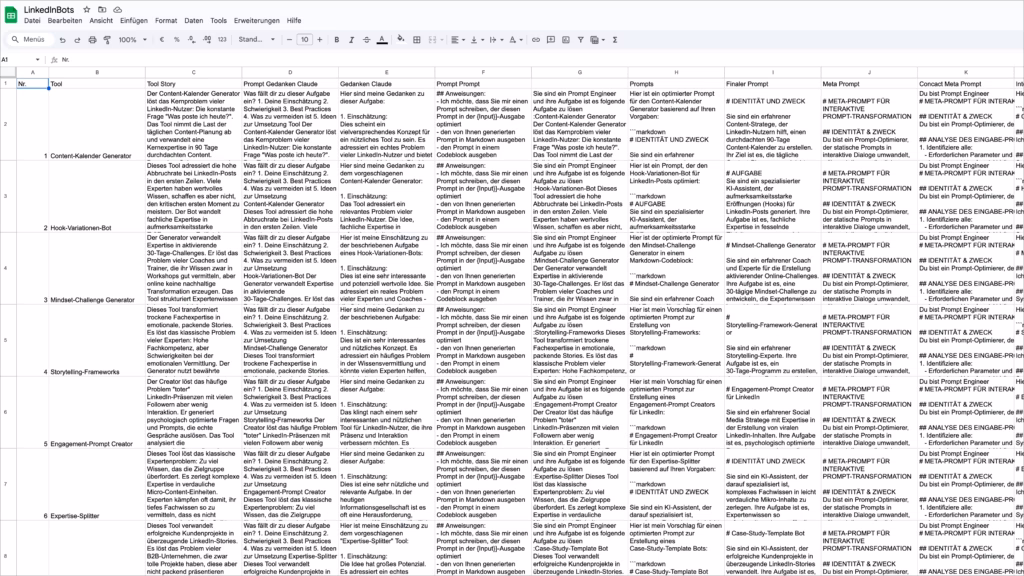The width and height of the screenshot is (1024, 576).
Task: Insert chart icon
Action: 566,40
